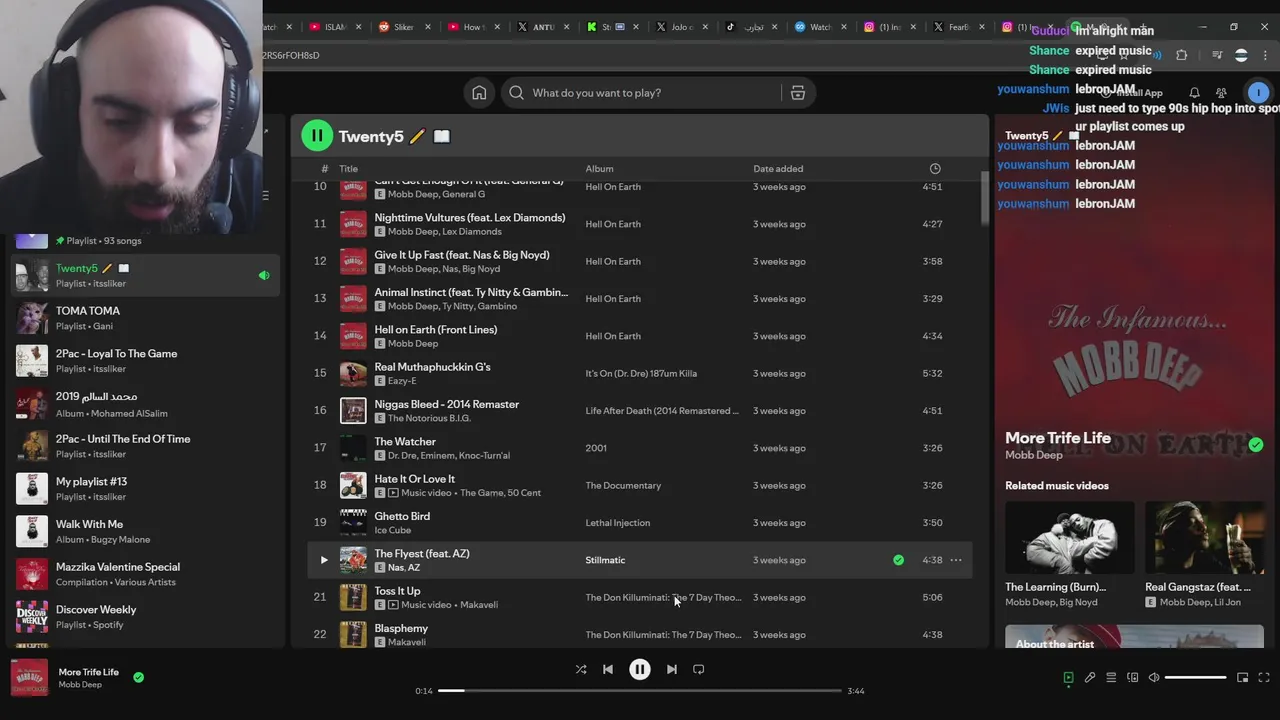The width and height of the screenshot is (1280, 720).
Task: Enter full screen mode
Action: (x=1264, y=678)
